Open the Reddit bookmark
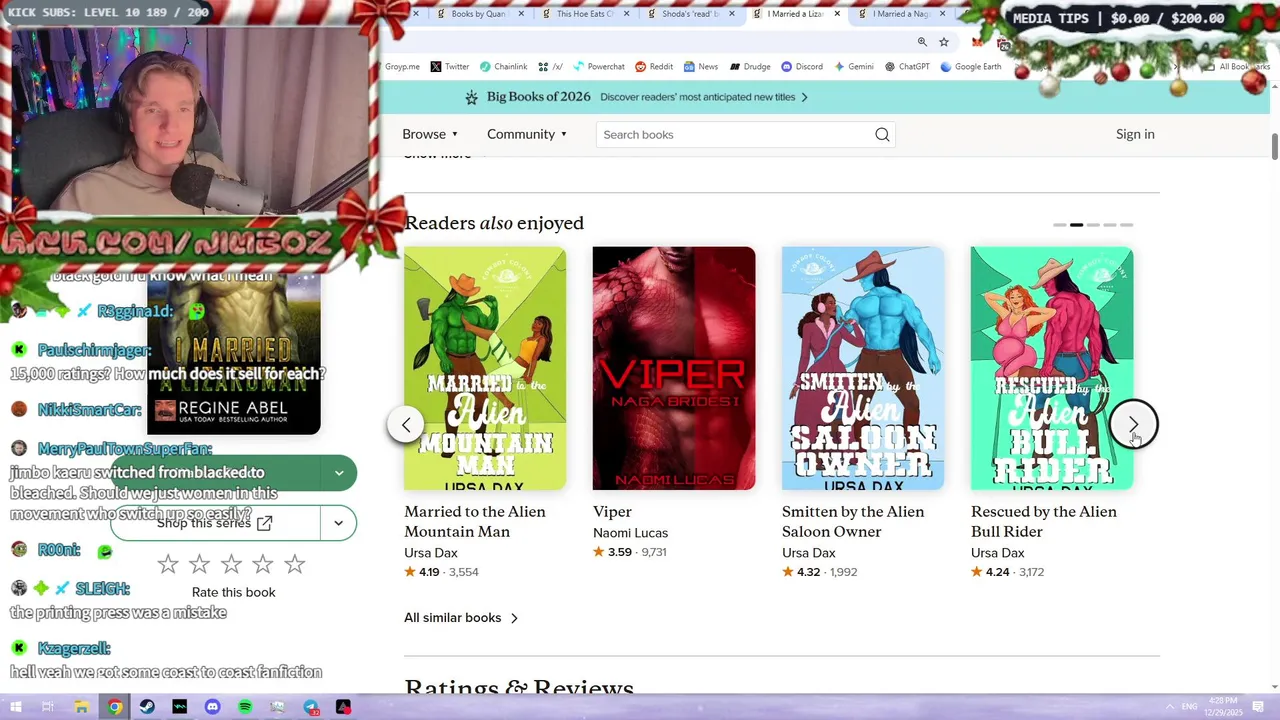This screenshot has height=720, width=1280. [654, 67]
